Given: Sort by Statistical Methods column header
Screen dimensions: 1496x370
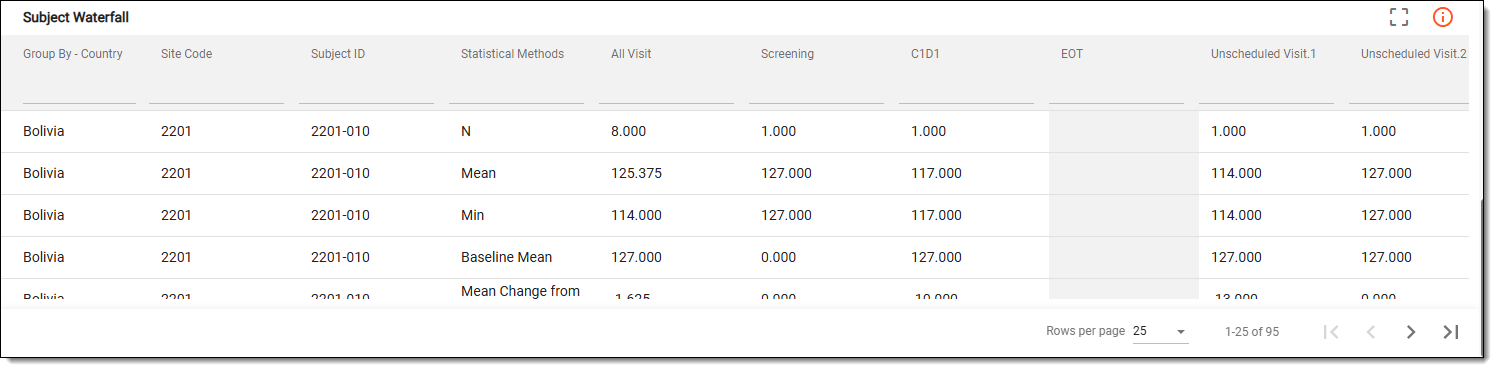Looking at the screenshot, I should tap(512, 54).
